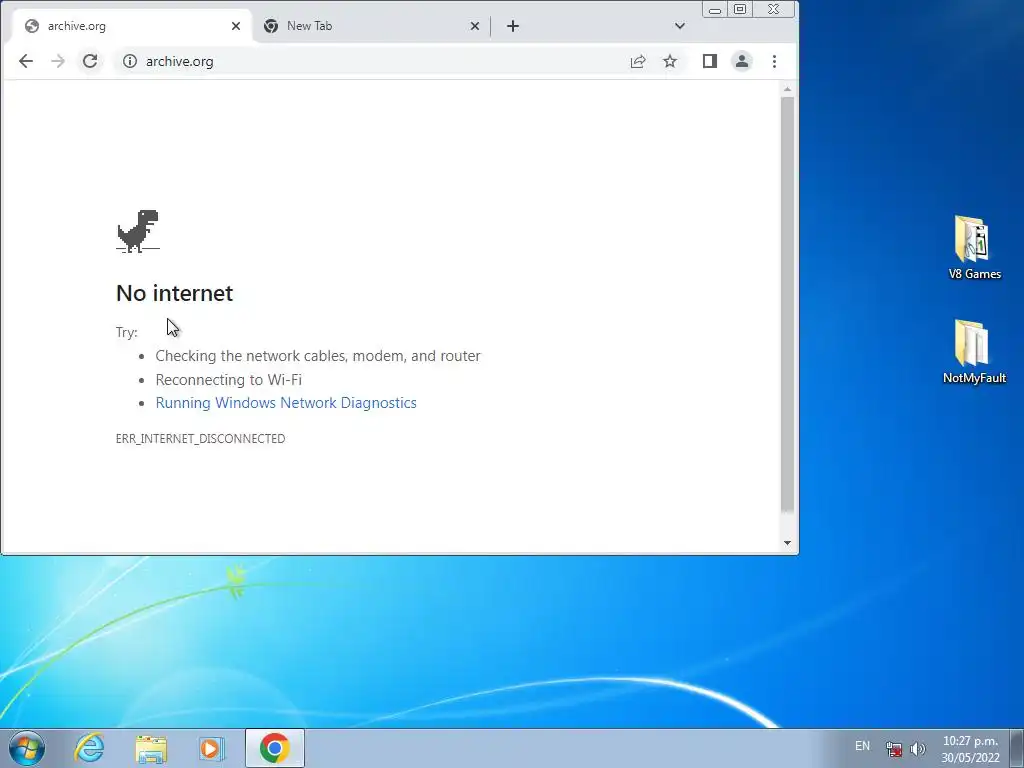Go back using the browser back arrow
The height and width of the screenshot is (768, 1024).
point(25,61)
